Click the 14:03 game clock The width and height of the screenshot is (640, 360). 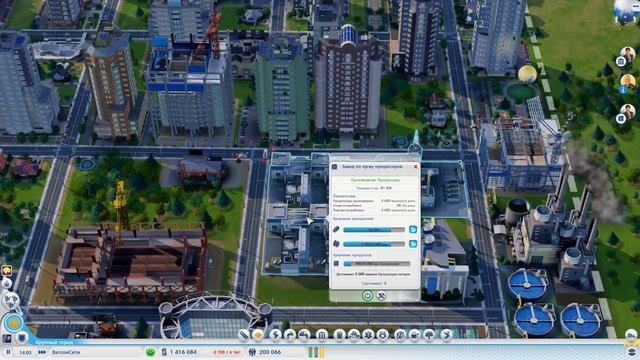tap(25, 352)
